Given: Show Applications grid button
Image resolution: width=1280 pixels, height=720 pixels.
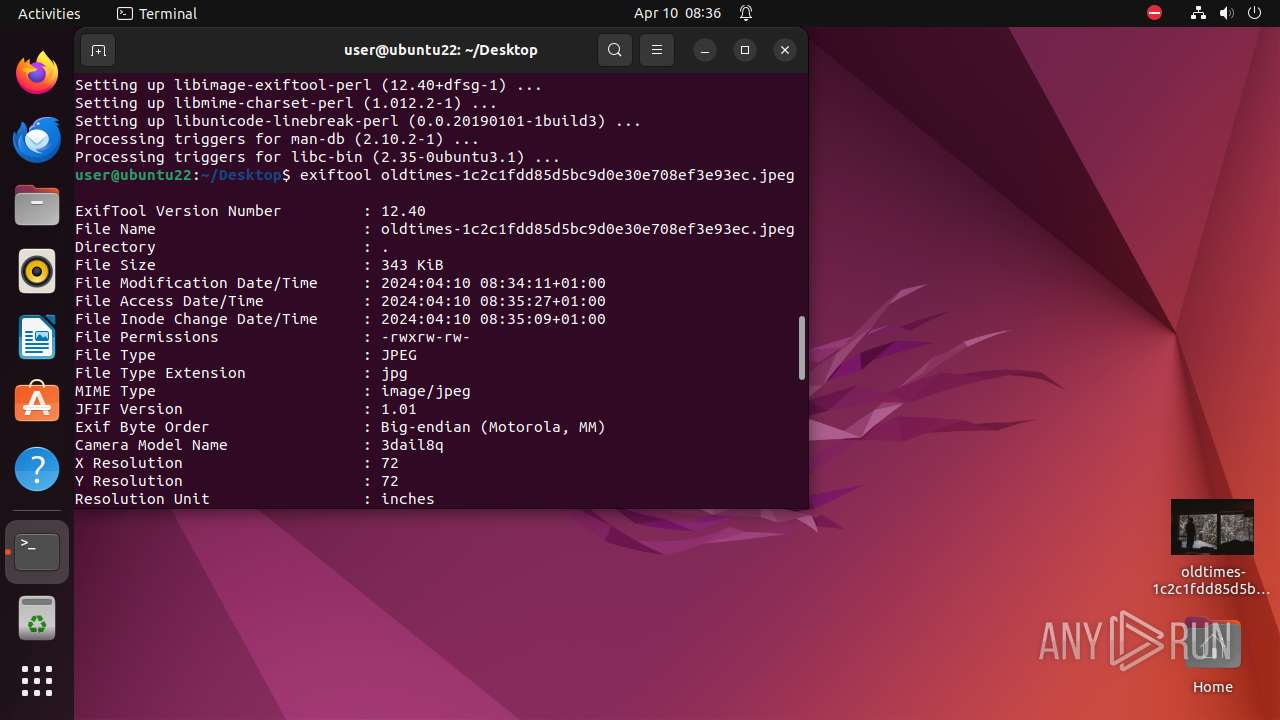Looking at the screenshot, I should [37, 681].
